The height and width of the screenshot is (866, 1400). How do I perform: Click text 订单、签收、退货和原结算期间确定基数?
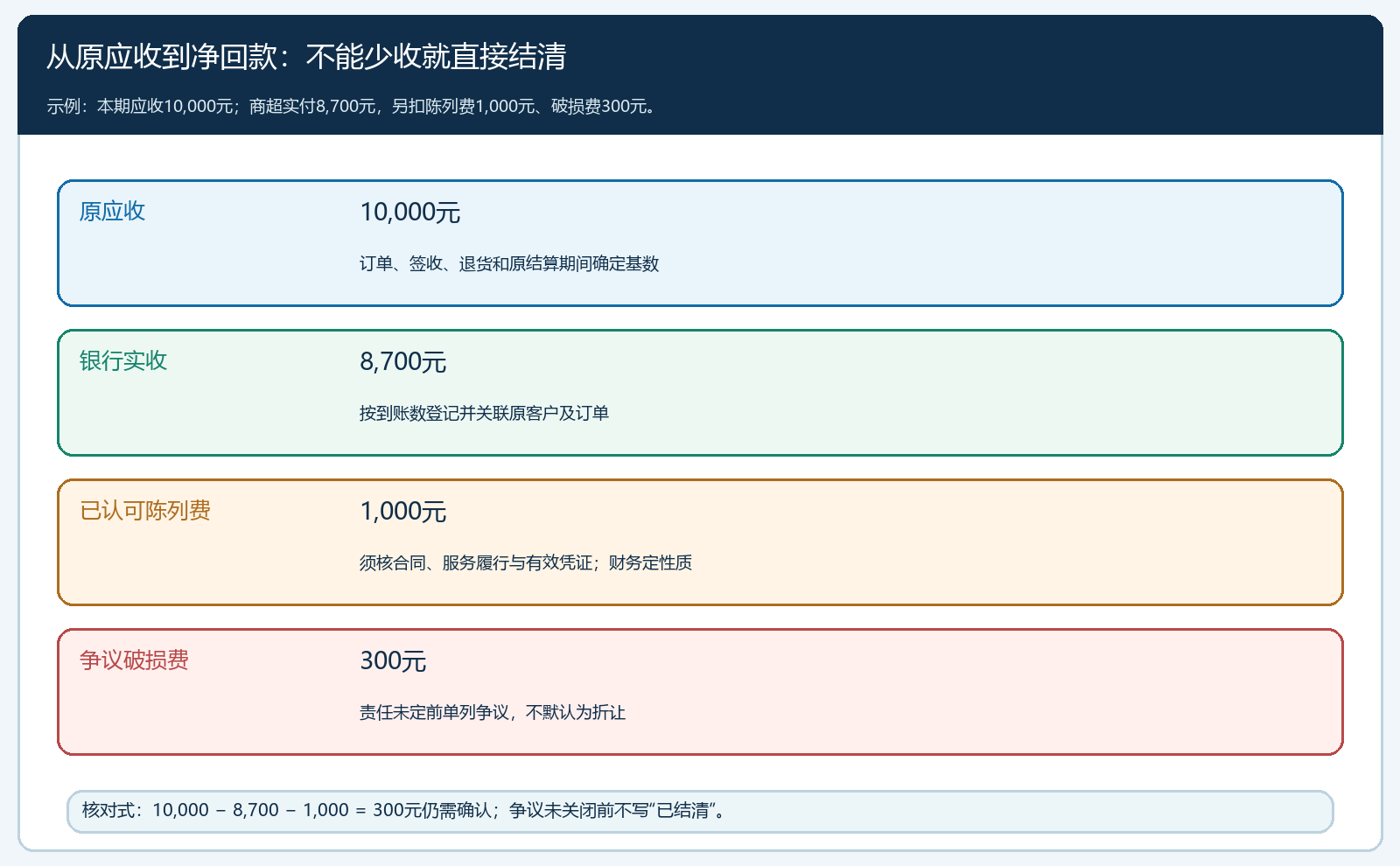pos(509,263)
